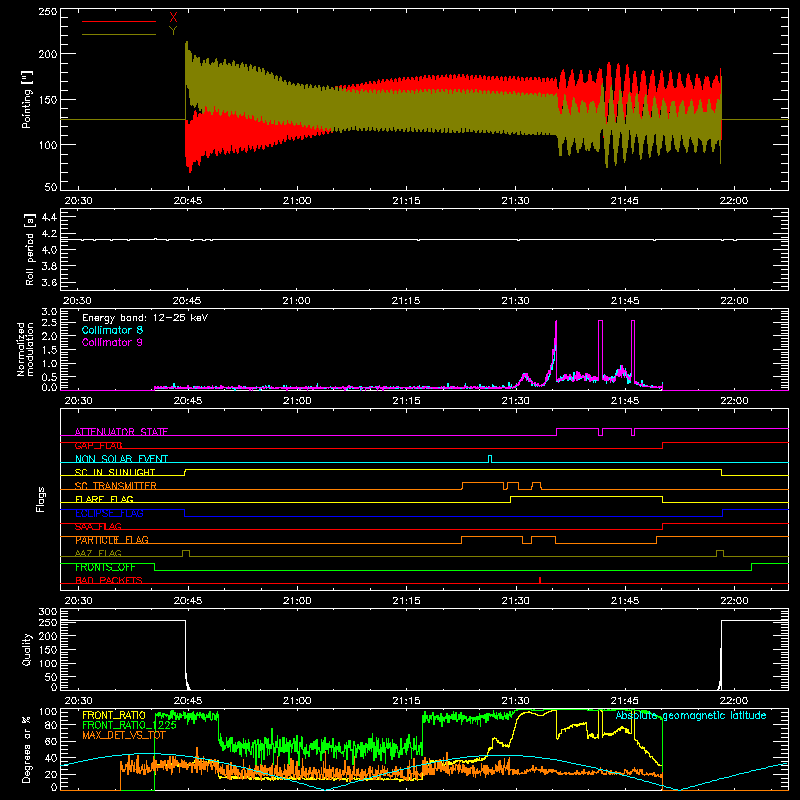This screenshot has height=800, width=800.
Task: Click the Quality axis title
Action: [27, 649]
